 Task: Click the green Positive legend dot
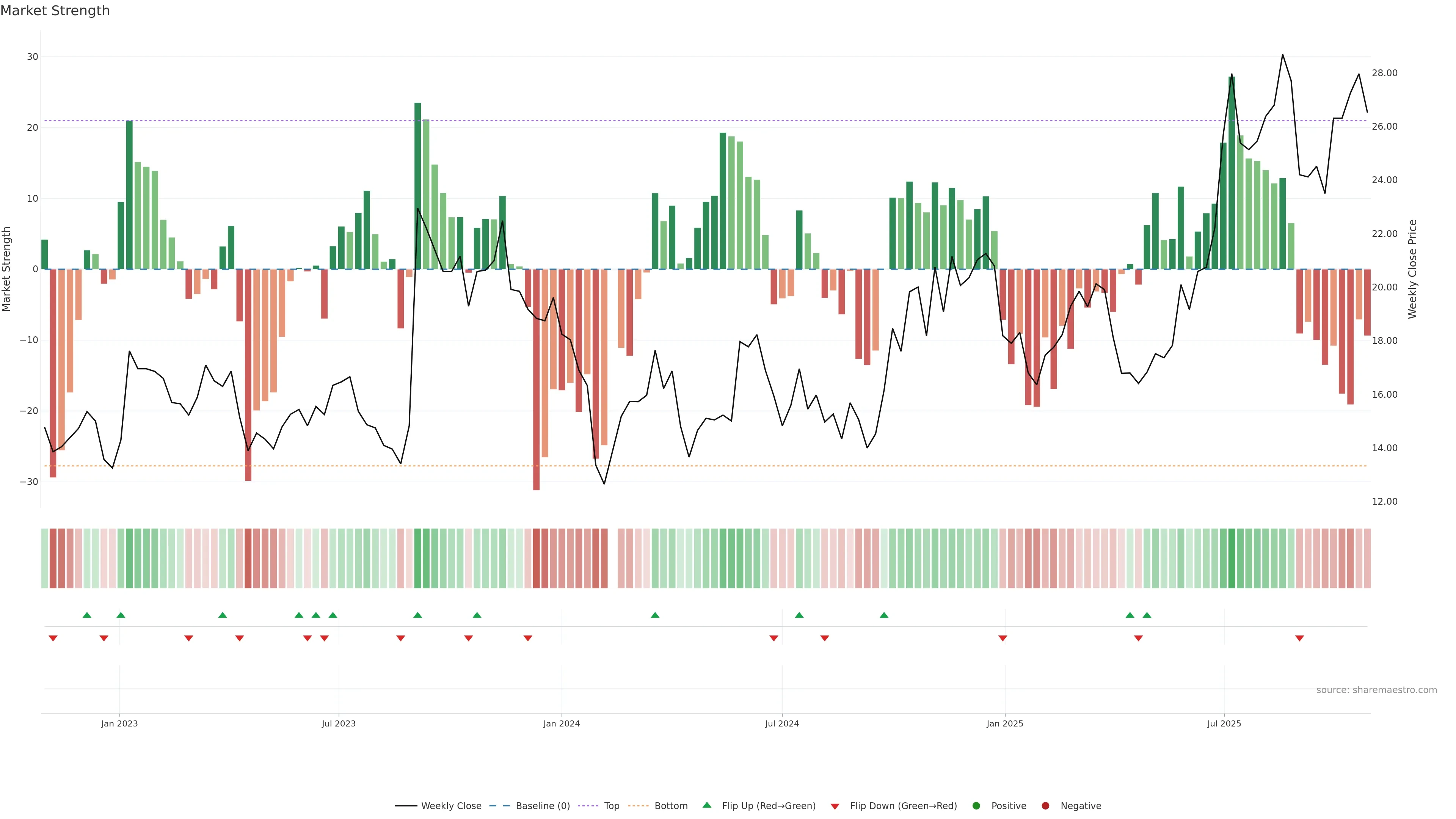tap(976, 805)
